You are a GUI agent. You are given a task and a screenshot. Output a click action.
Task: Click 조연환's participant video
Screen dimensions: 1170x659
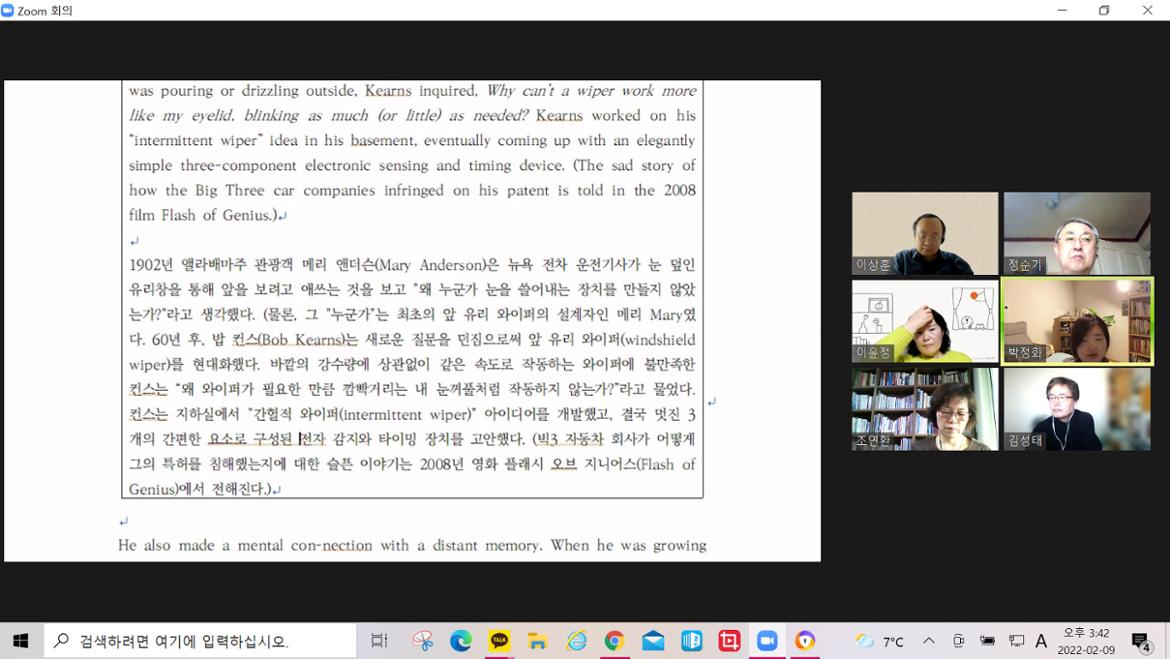coord(924,408)
